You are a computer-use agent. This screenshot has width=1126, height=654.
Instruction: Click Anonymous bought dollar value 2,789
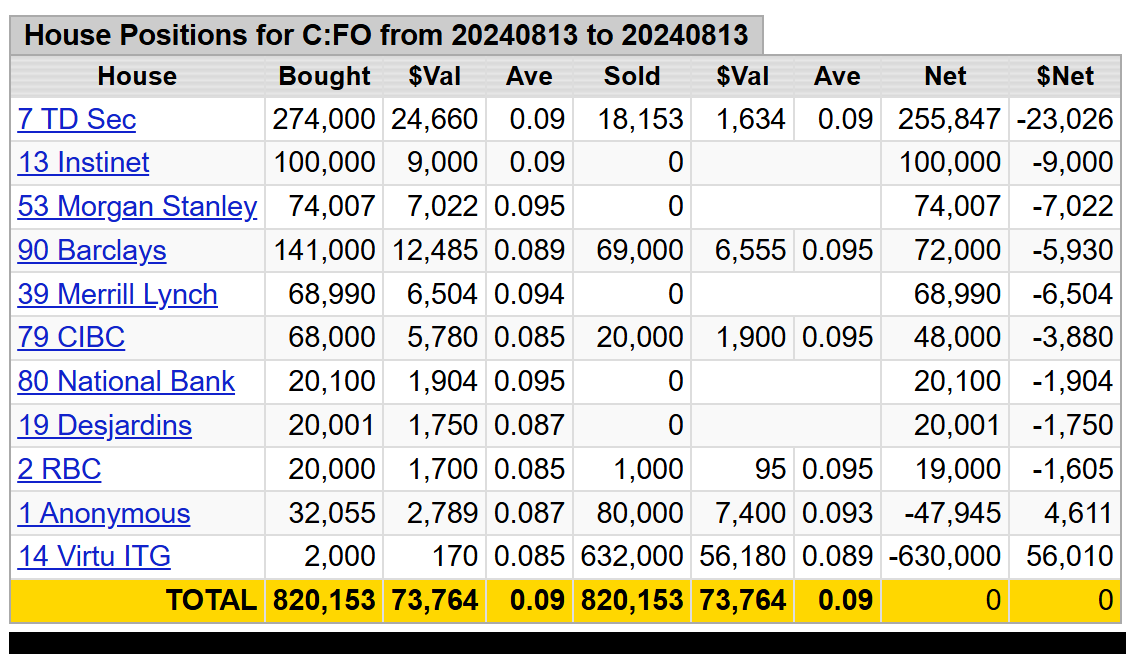pyautogui.click(x=442, y=513)
